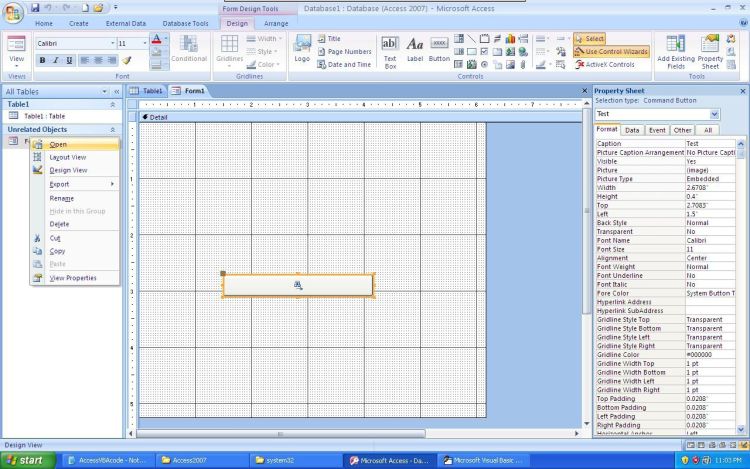Select the Insert Hyperlink globe icon
Image resolution: width=750 pixels, height=469 pixels.
[x=523, y=52]
